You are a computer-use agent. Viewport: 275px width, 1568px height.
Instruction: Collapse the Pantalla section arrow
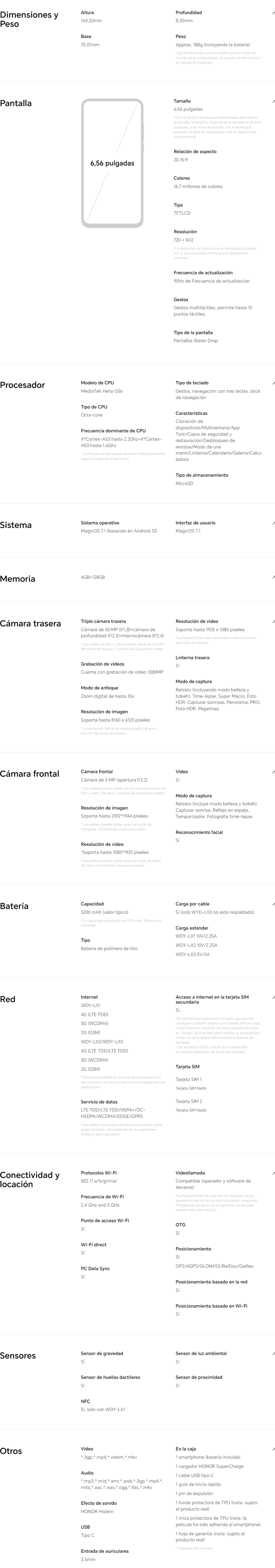(x=272, y=101)
